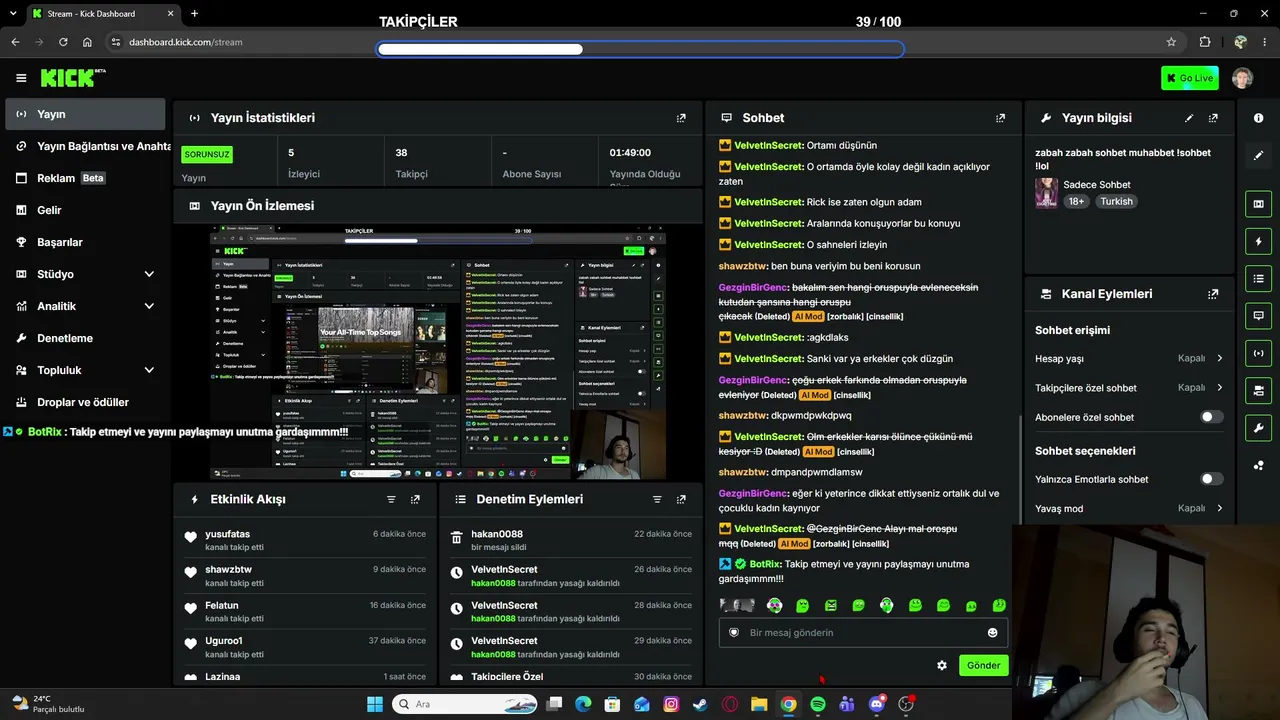Open Spotify from the taskbar
Viewport: 1280px width, 720px height.
pos(817,704)
